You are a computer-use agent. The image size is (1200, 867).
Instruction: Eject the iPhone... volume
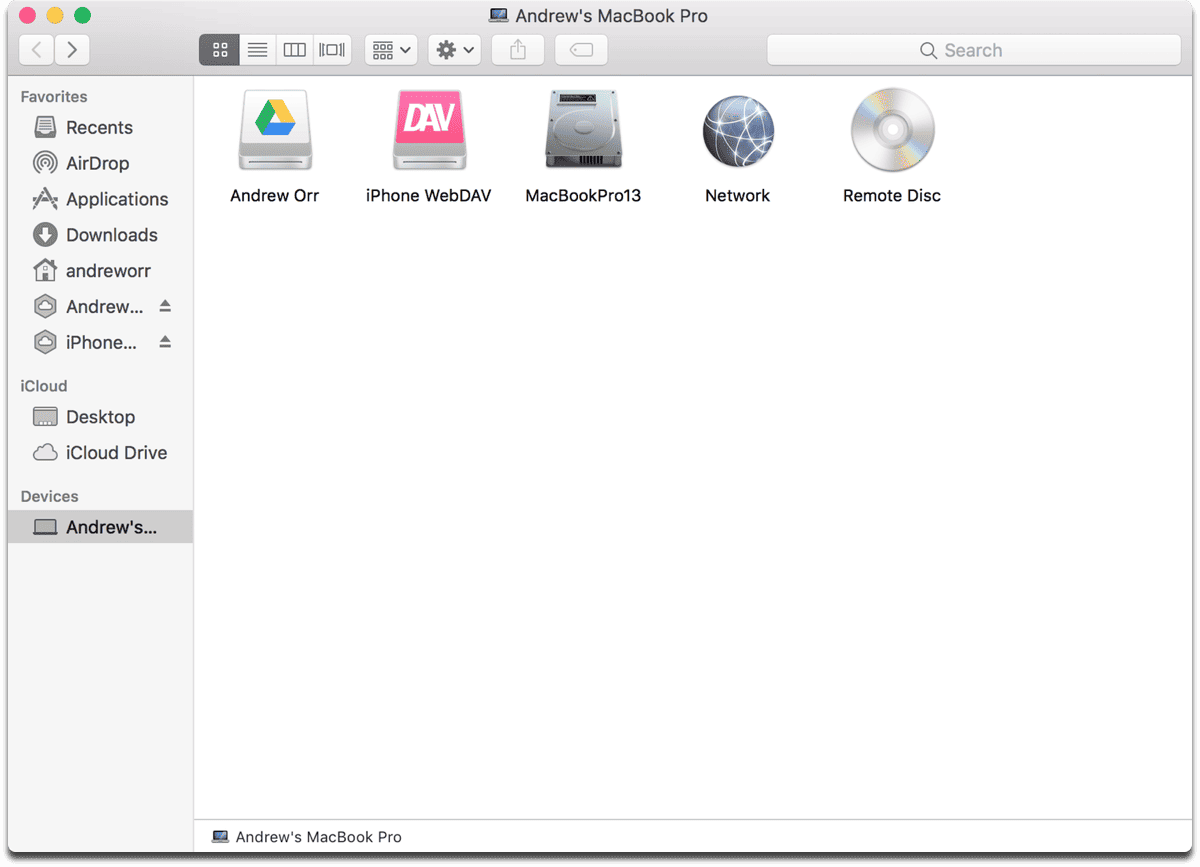[165, 342]
